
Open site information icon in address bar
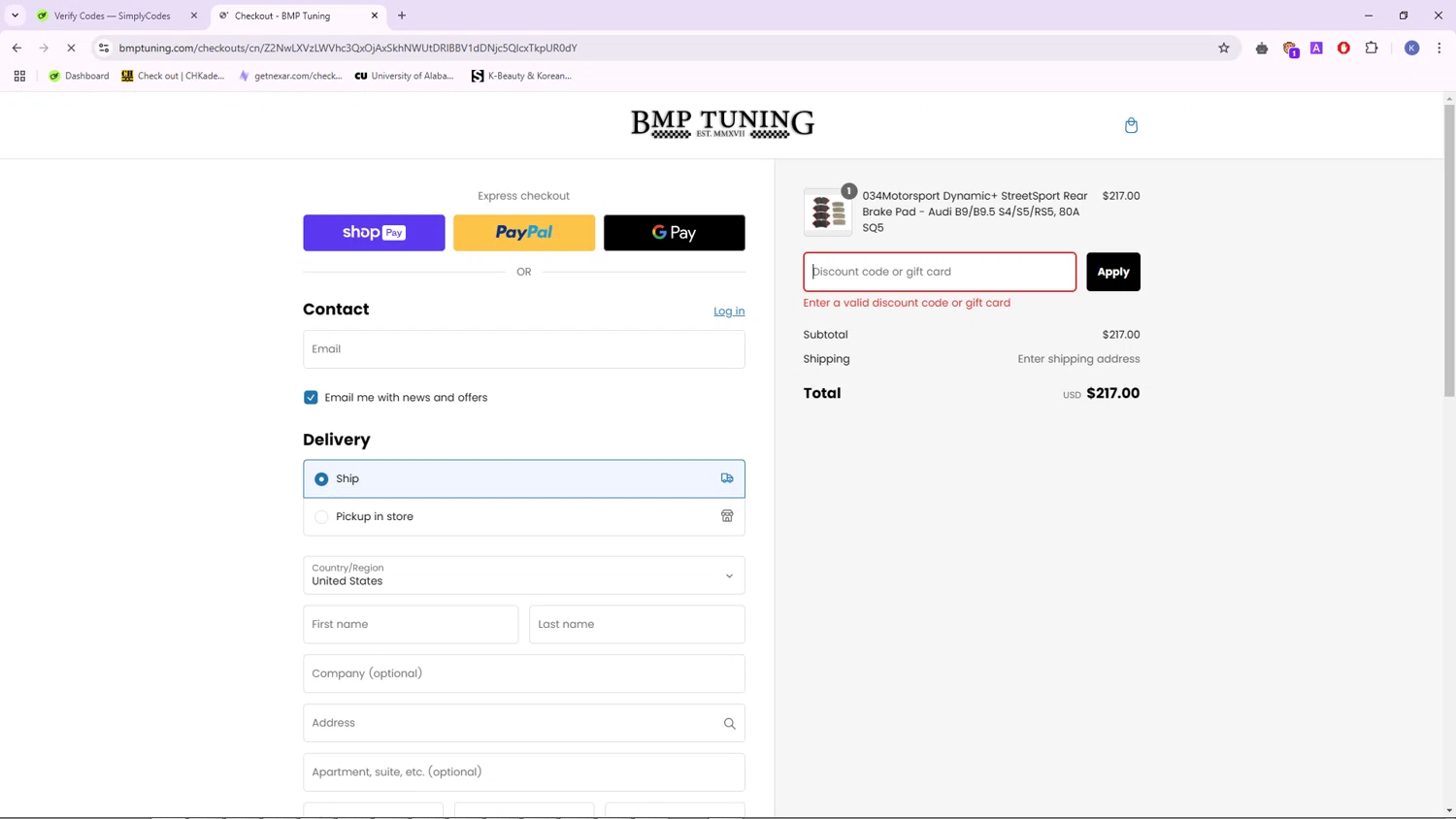[x=104, y=48]
